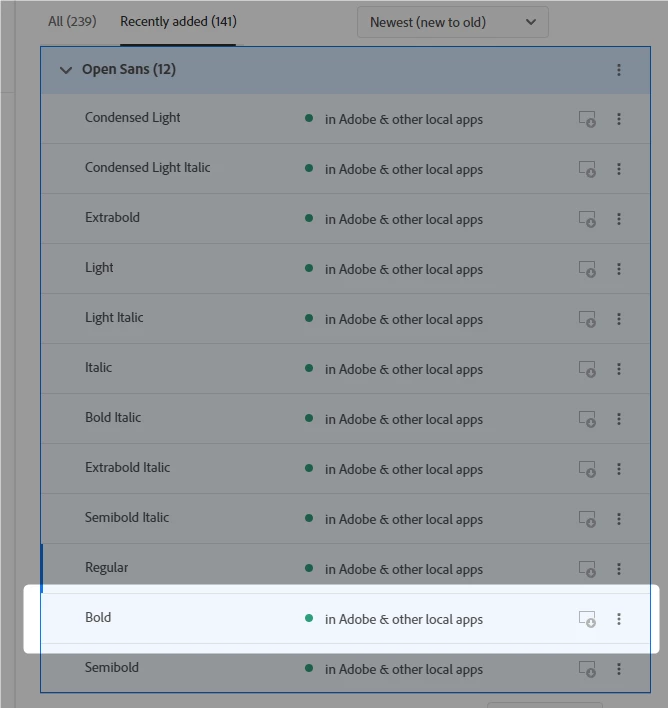The height and width of the screenshot is (708, 668).
Task: Open more options for Semibold font
Action: (619, 669)
